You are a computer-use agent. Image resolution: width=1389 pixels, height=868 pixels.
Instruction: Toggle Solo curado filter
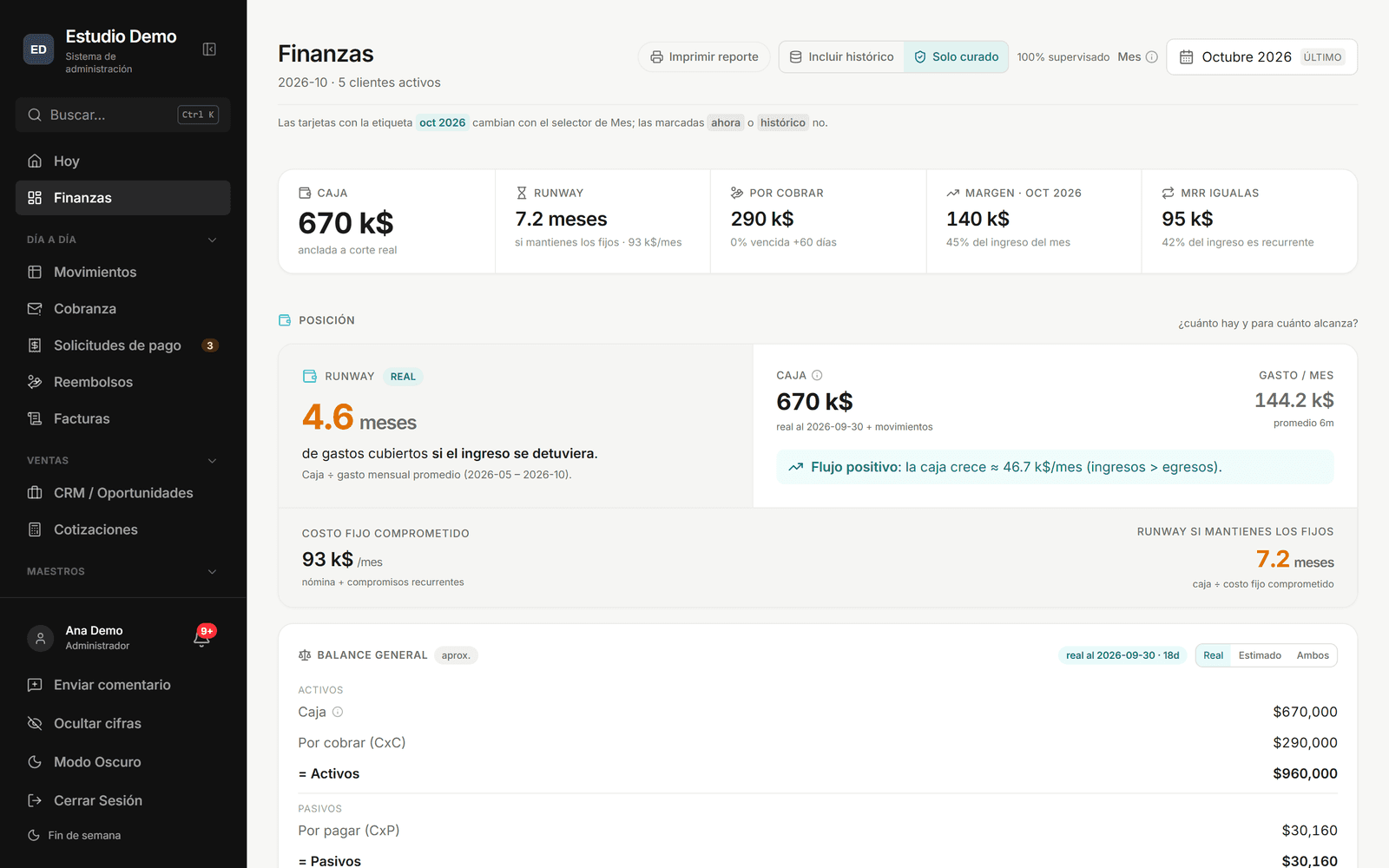pyautogui.click(x=956, y=57)
